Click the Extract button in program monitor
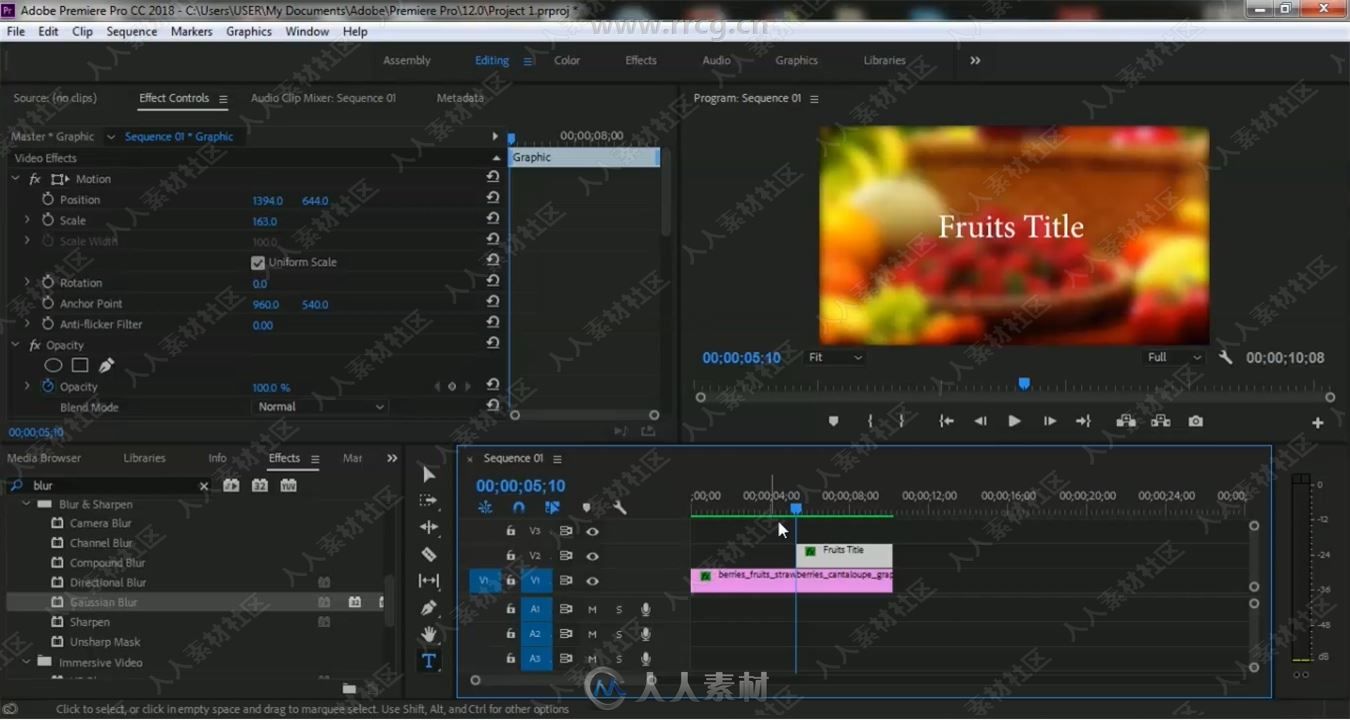 pos(1160,421)
